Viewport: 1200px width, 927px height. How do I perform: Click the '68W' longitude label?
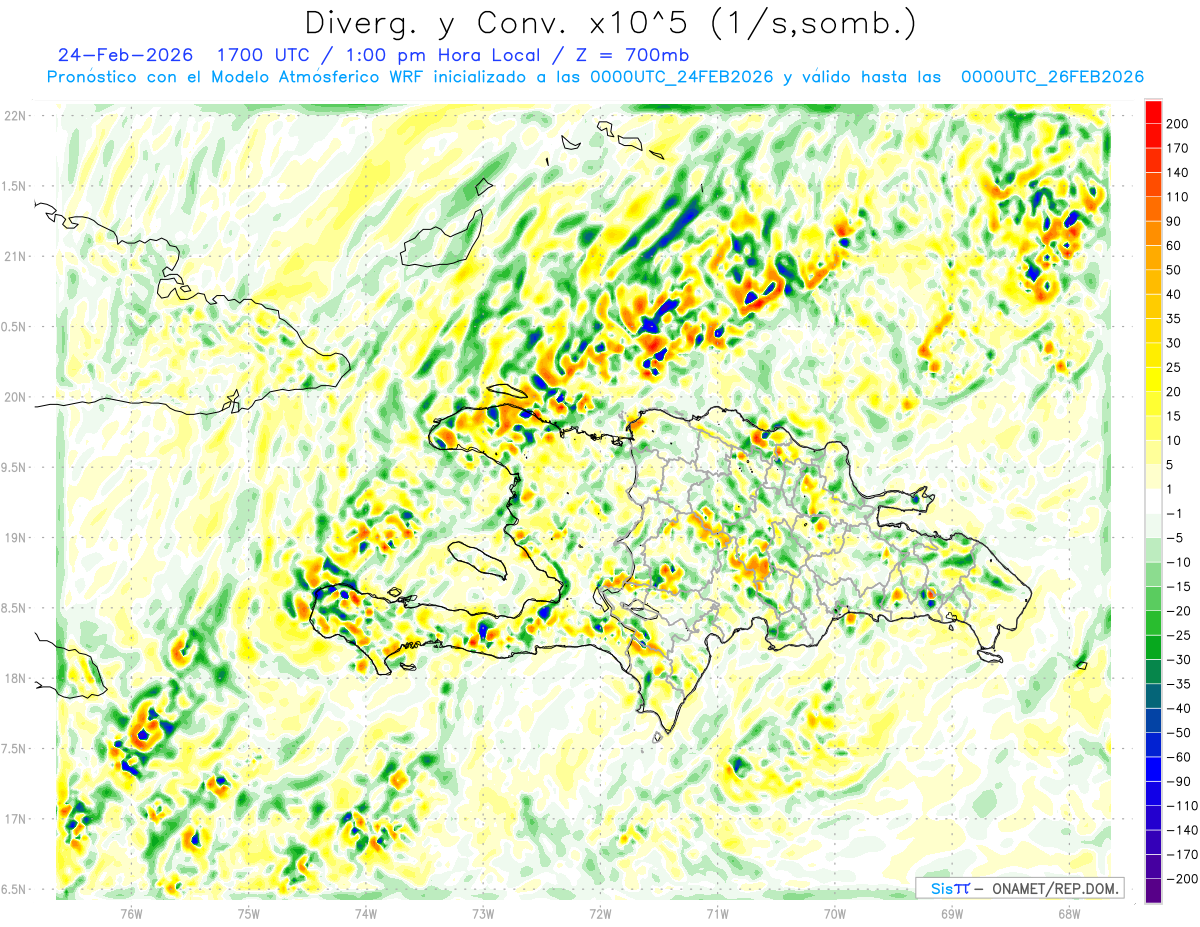point(1069,914)
